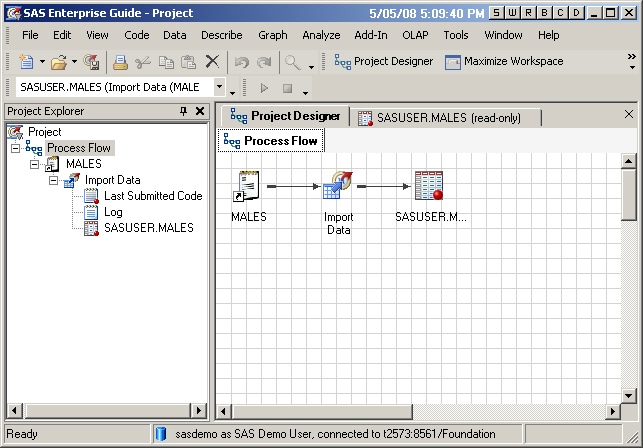The height and width of the screenshot is (448, 643).
Task: Open the SASUSER.MALES combo box dropdown
Action: (219, 88)
